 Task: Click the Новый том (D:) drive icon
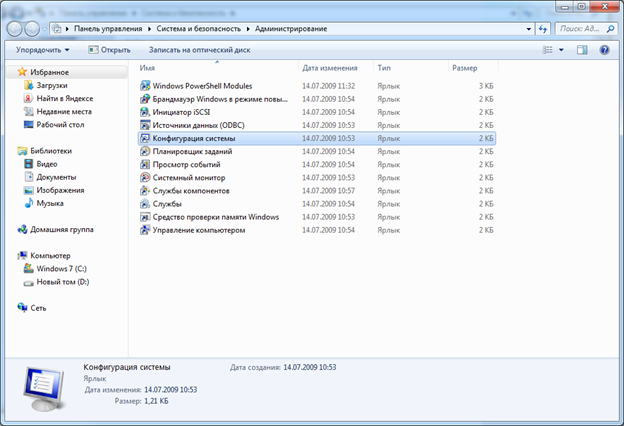point(29,283)
